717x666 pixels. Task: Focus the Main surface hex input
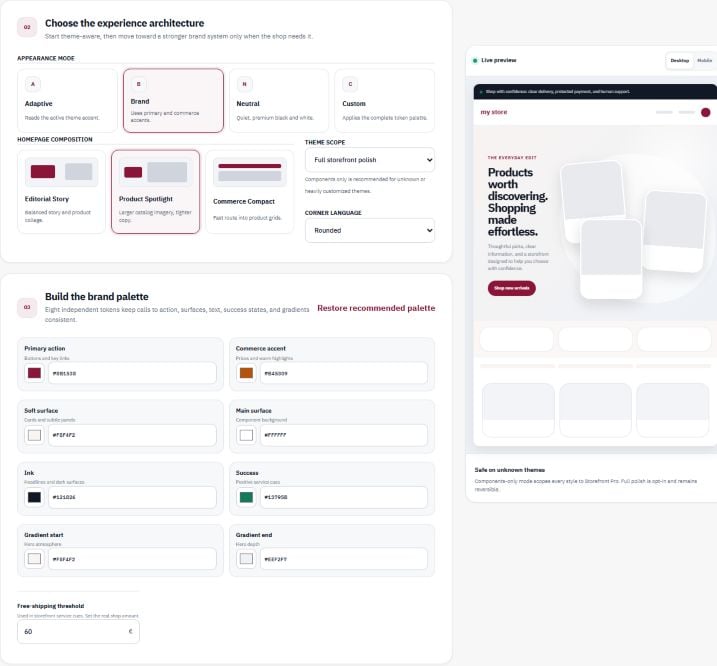[344, 435]
